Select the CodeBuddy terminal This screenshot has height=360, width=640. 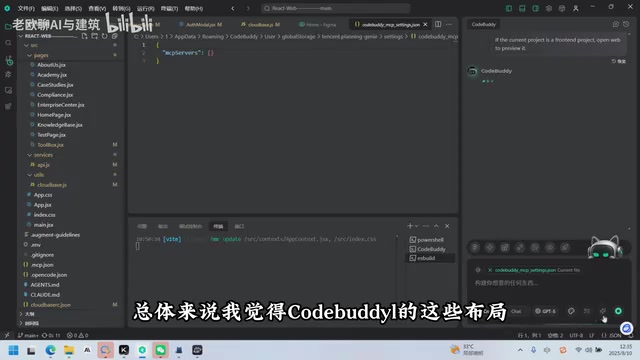pyautogui.click(x=431, y=249)
